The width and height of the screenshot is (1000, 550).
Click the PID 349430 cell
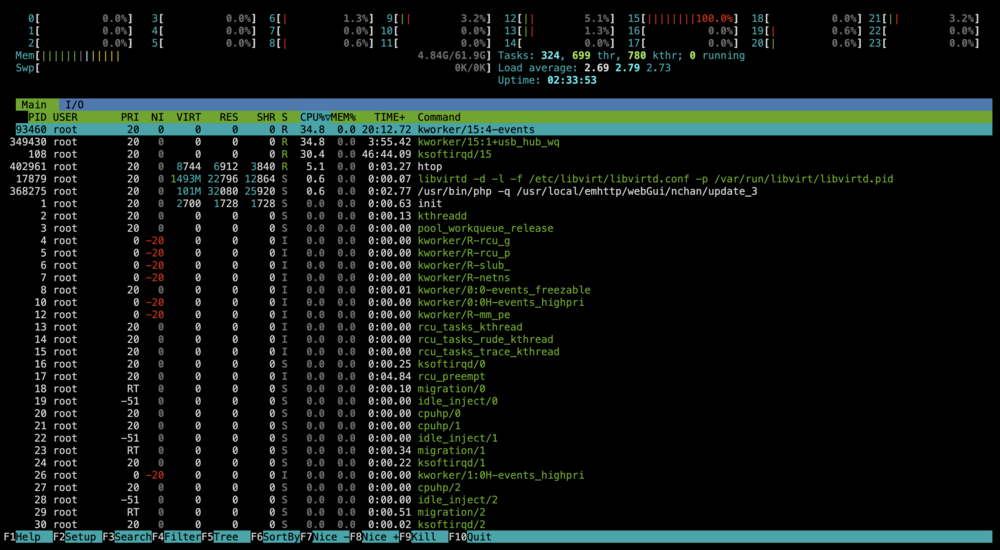pyautogui.click(x=28, y=142)
